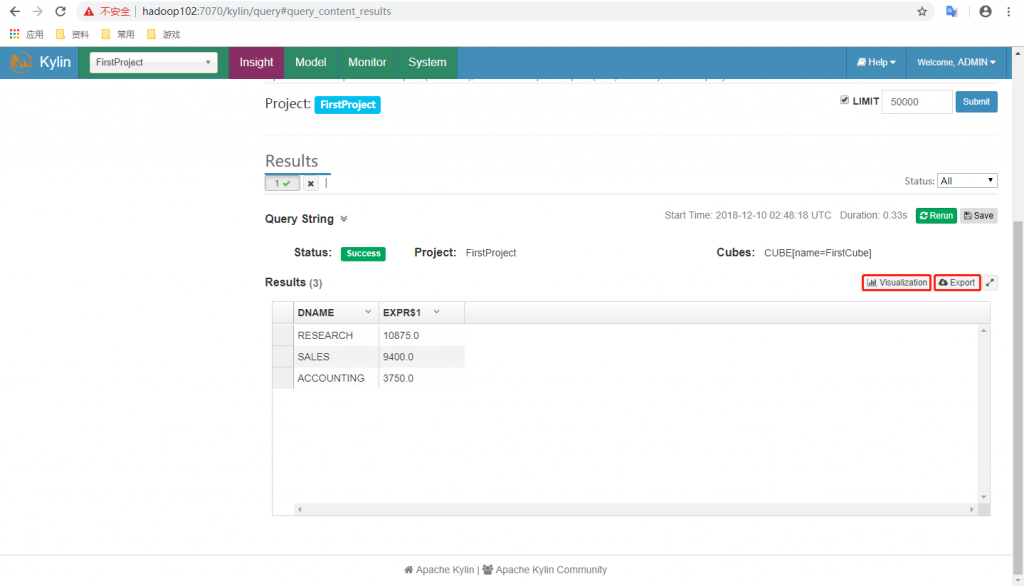
Task: Click the DNAME column header
Action: tap(336, 312)
